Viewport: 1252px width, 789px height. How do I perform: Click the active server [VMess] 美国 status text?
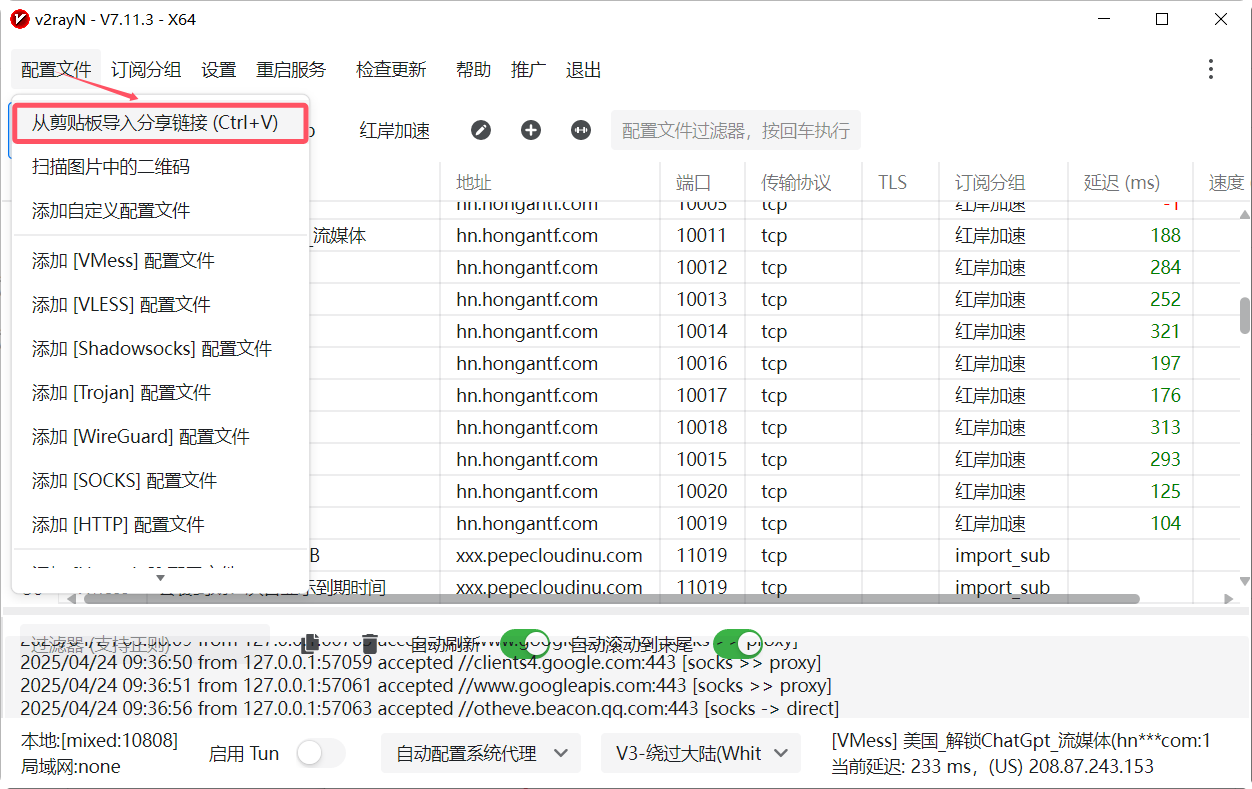[1021, 741]
